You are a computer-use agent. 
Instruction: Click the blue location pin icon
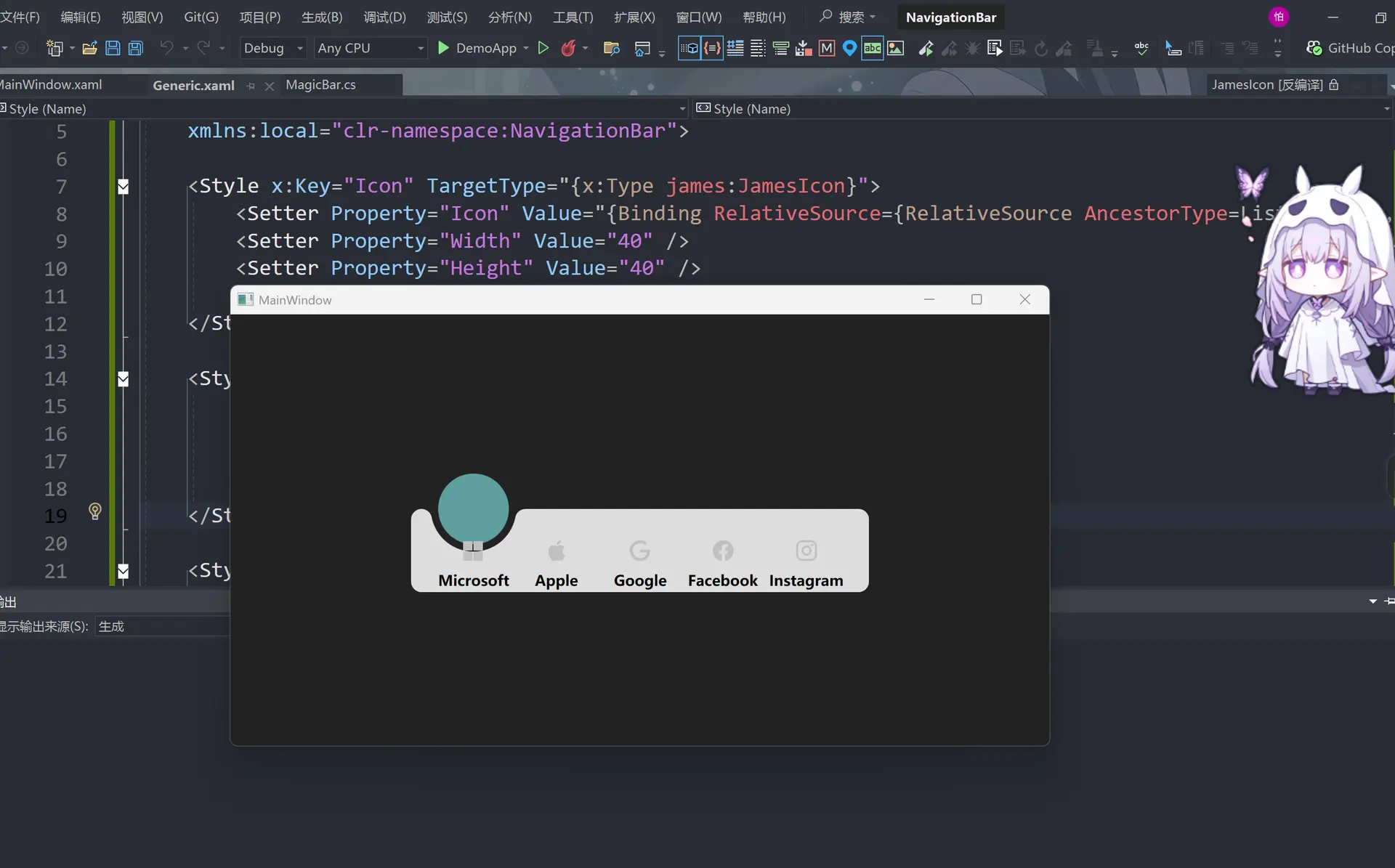pyautogui.click(x=849, y=48)
